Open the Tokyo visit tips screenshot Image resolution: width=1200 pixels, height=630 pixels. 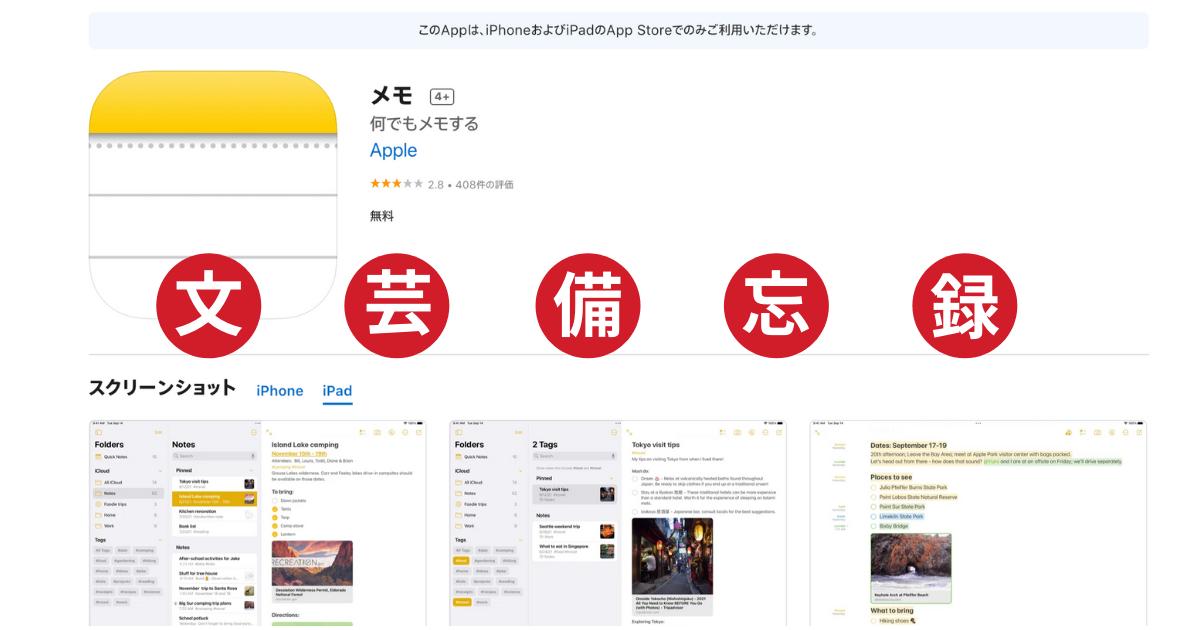(x=618, y=524)
